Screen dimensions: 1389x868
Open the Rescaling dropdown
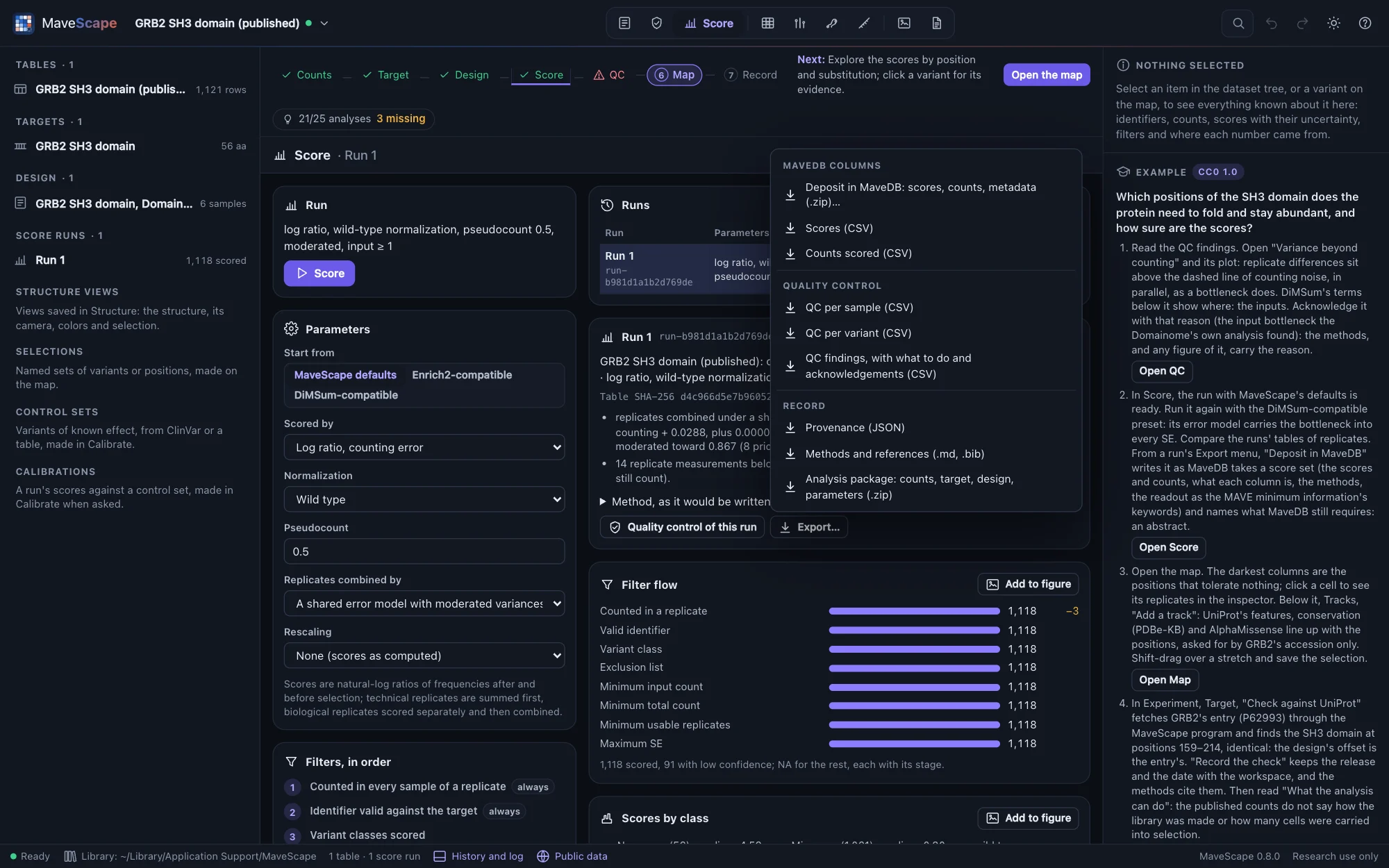[424, 656]
